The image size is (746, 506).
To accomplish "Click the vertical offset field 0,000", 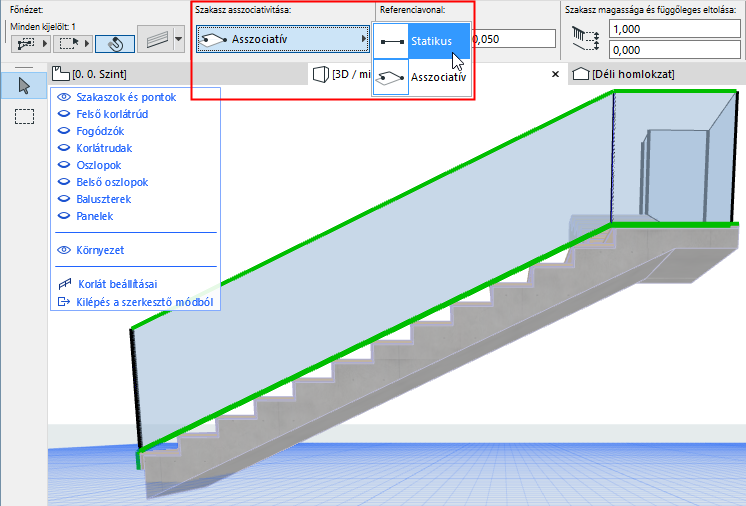I will click(x=675, y=50).
